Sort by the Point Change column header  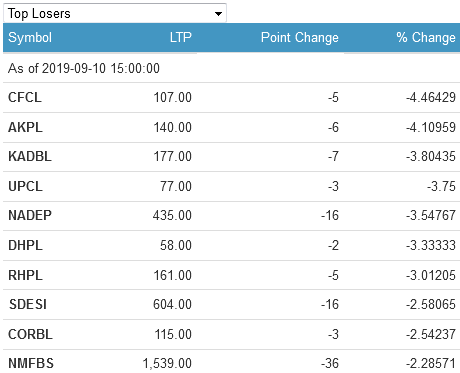tap(300, 37)
